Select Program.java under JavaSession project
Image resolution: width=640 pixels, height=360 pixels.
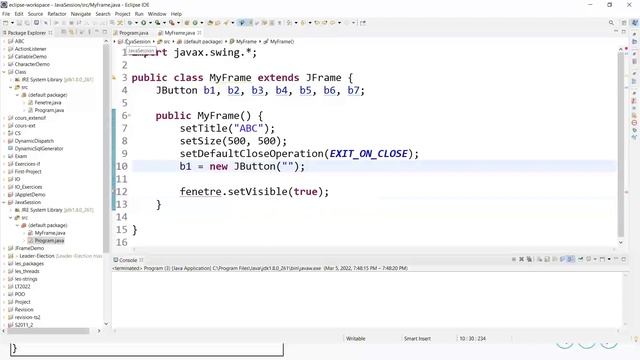pyautogui.click(x=49, y=241)
